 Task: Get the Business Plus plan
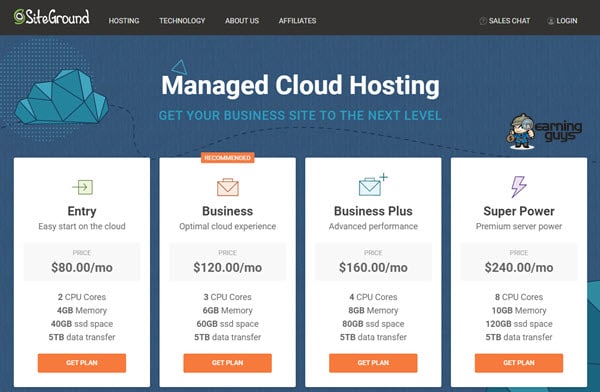tap(373, 363)
